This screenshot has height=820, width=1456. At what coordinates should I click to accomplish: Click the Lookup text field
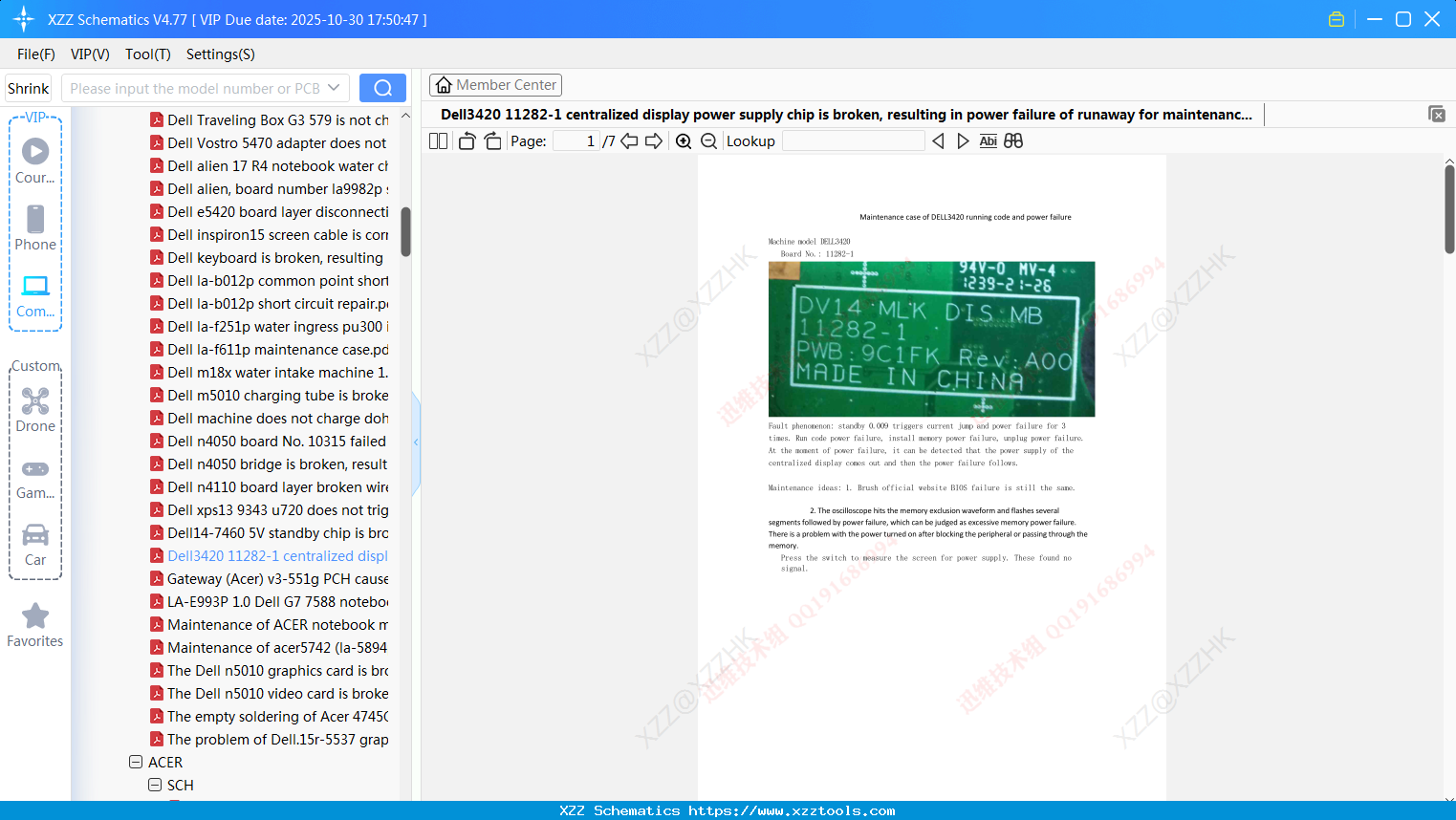coord(853,141)
